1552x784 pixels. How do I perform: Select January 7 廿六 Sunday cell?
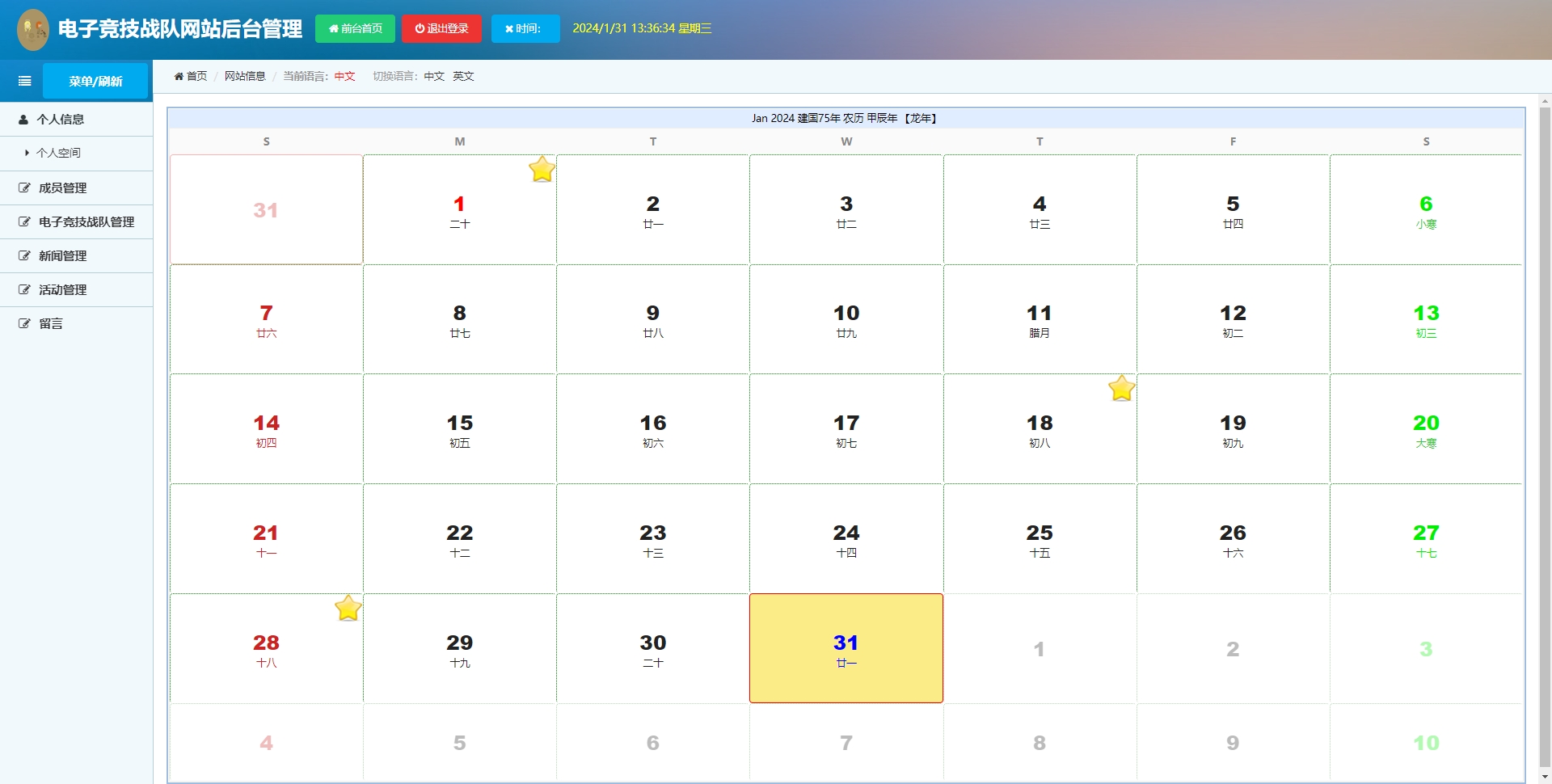[266, 319]
